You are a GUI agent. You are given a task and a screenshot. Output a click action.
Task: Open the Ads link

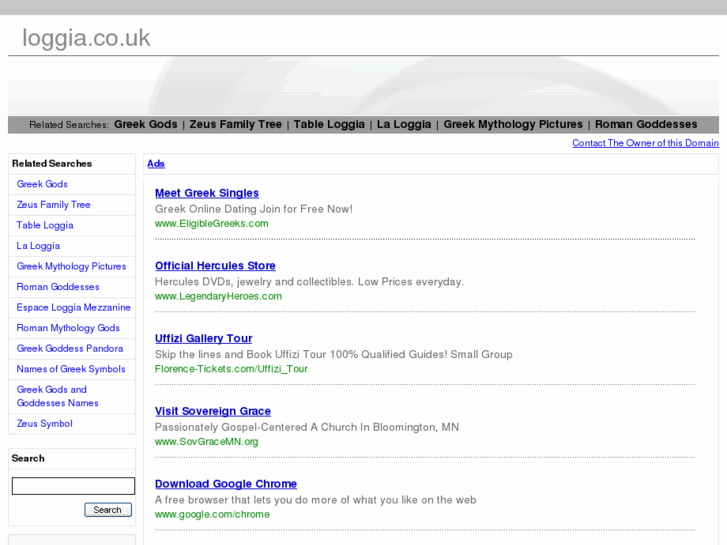[x=156, y=164]
